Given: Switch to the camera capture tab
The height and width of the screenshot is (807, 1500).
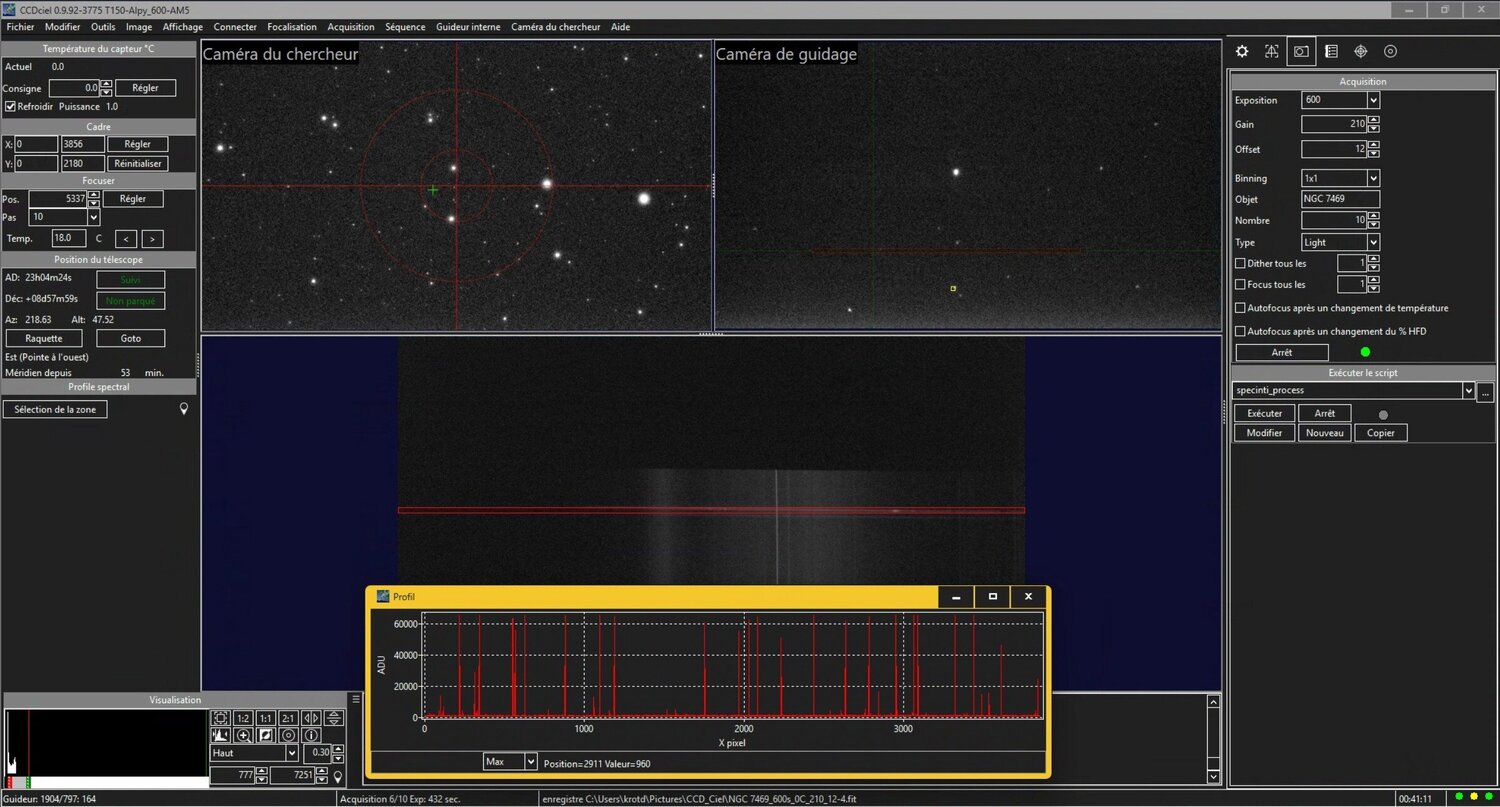Looking at the screenshot, I should coord(1301,51).
